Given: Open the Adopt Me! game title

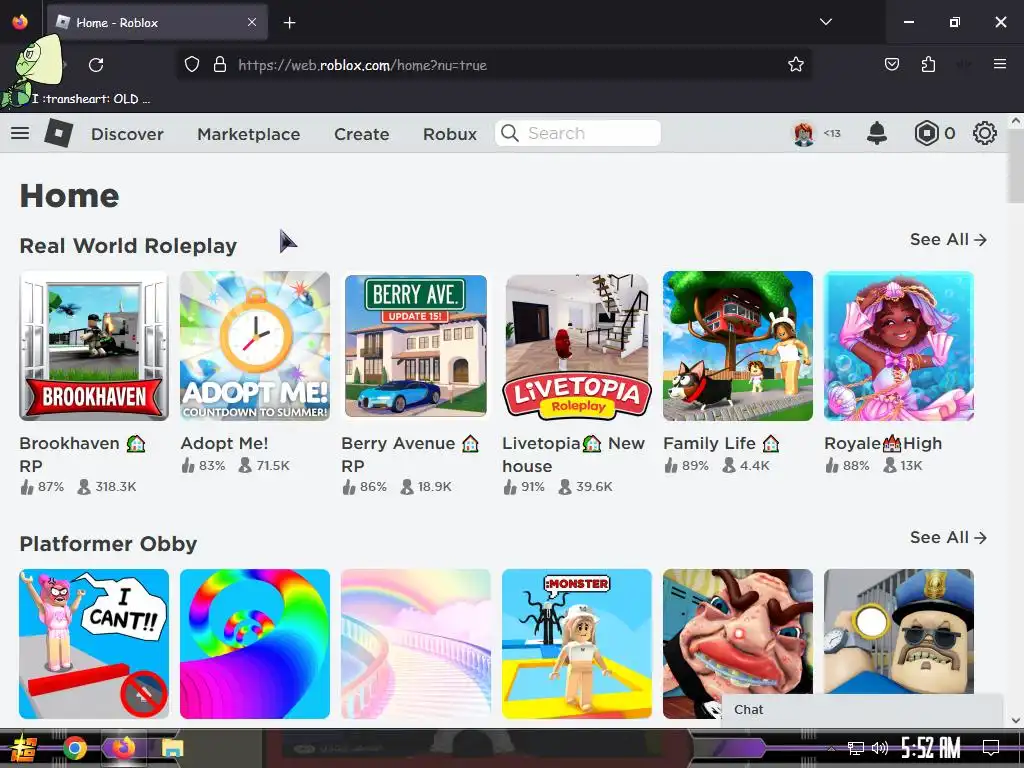Looking at the screenshot, I should pyautogui.click(x=224, y=443).
